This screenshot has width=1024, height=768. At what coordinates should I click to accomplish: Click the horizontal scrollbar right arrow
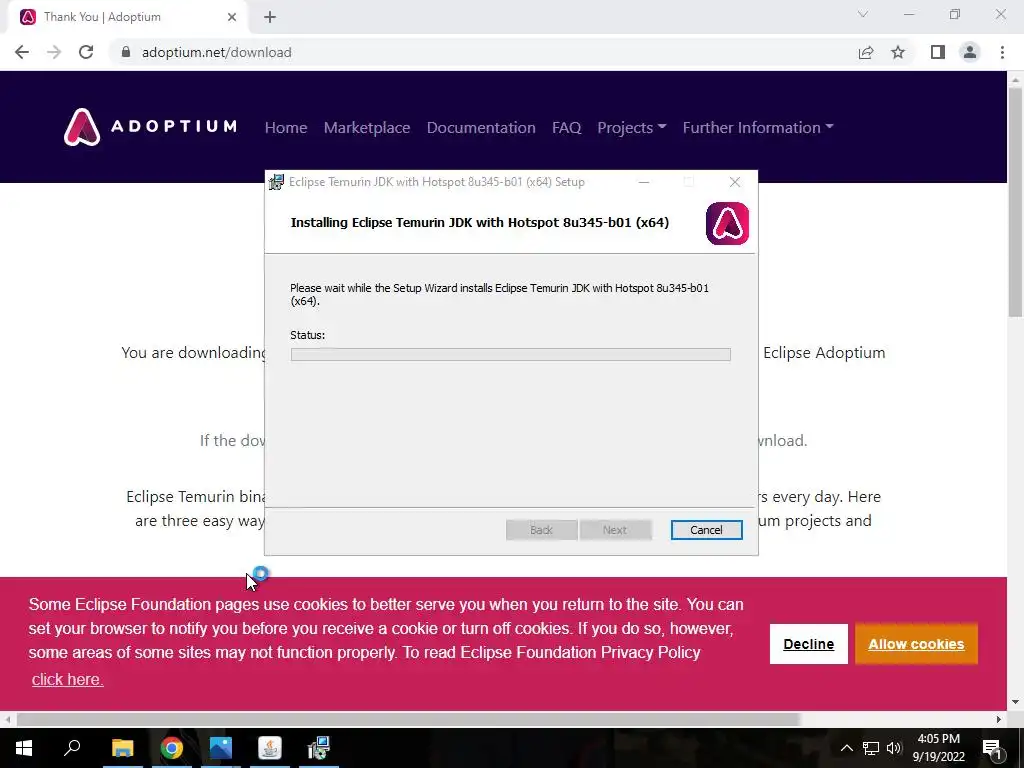pyautogui.click(x=999, y=719)
